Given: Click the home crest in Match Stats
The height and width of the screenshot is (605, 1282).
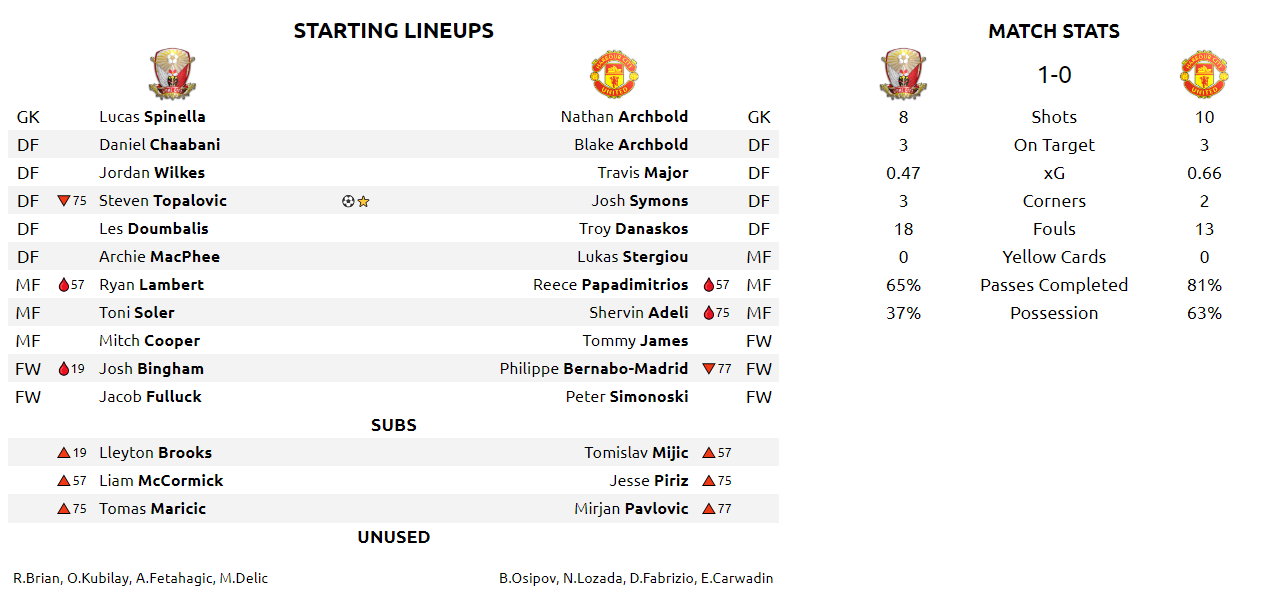Looking at the screenshot, I should click(904, 74).
